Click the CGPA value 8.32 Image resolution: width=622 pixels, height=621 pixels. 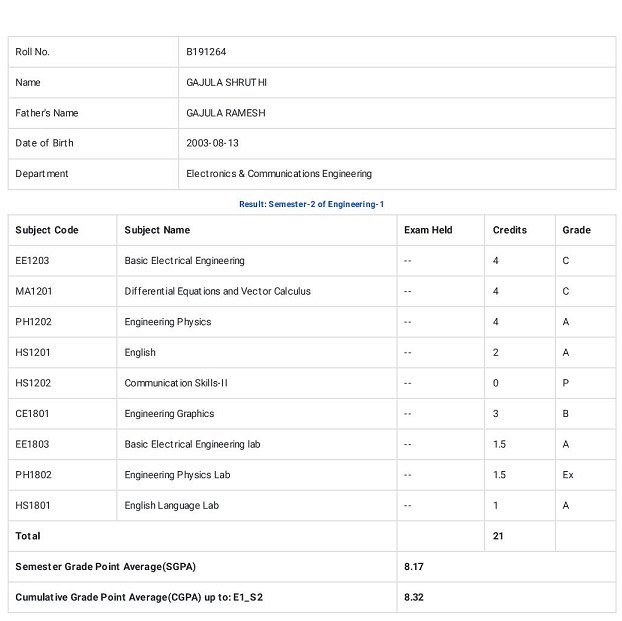tap(414, 597)
